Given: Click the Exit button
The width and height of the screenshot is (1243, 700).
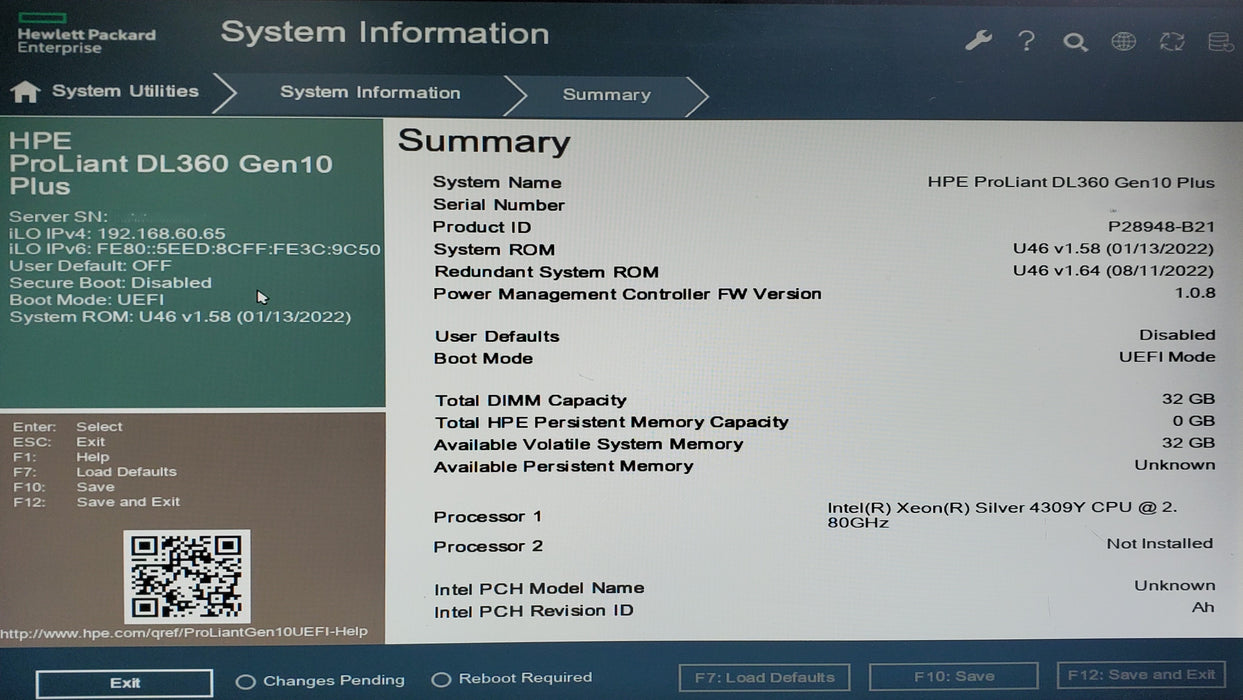Looking at the screenshot, I should 125,683.
